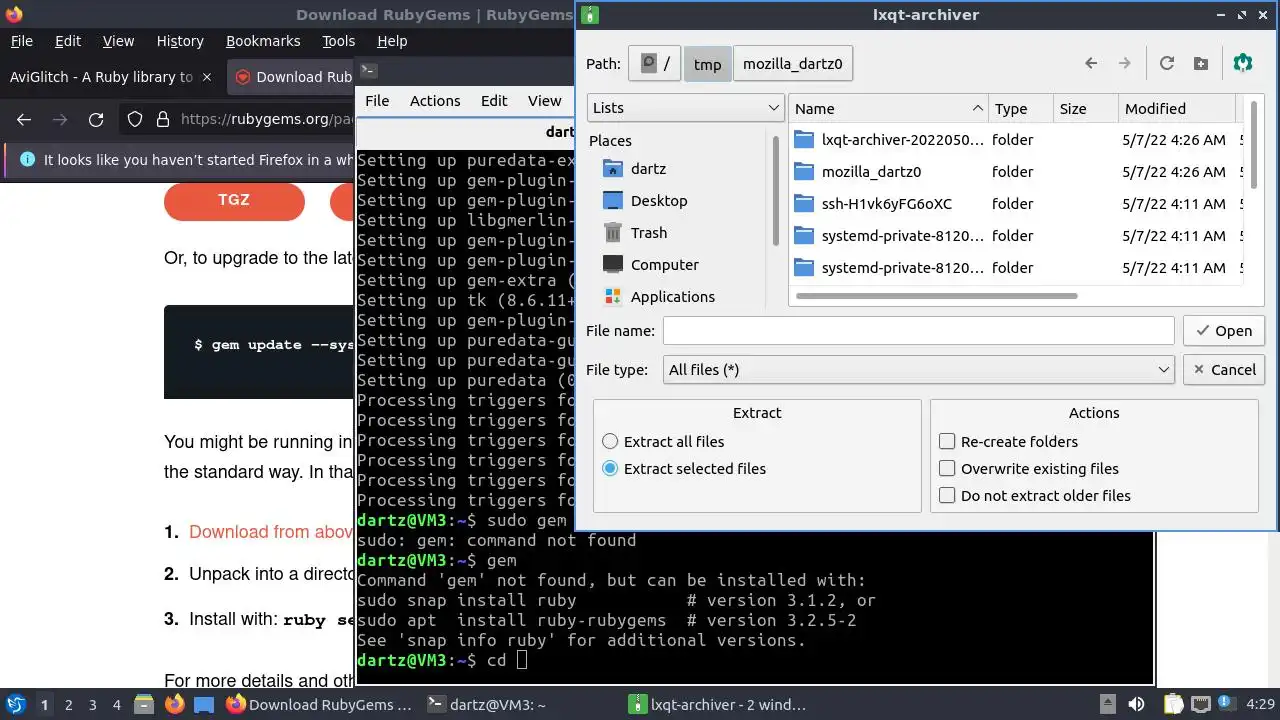Open Trash in the Places list
This screenshot has height=720, width=1280.
click(635, 233)
